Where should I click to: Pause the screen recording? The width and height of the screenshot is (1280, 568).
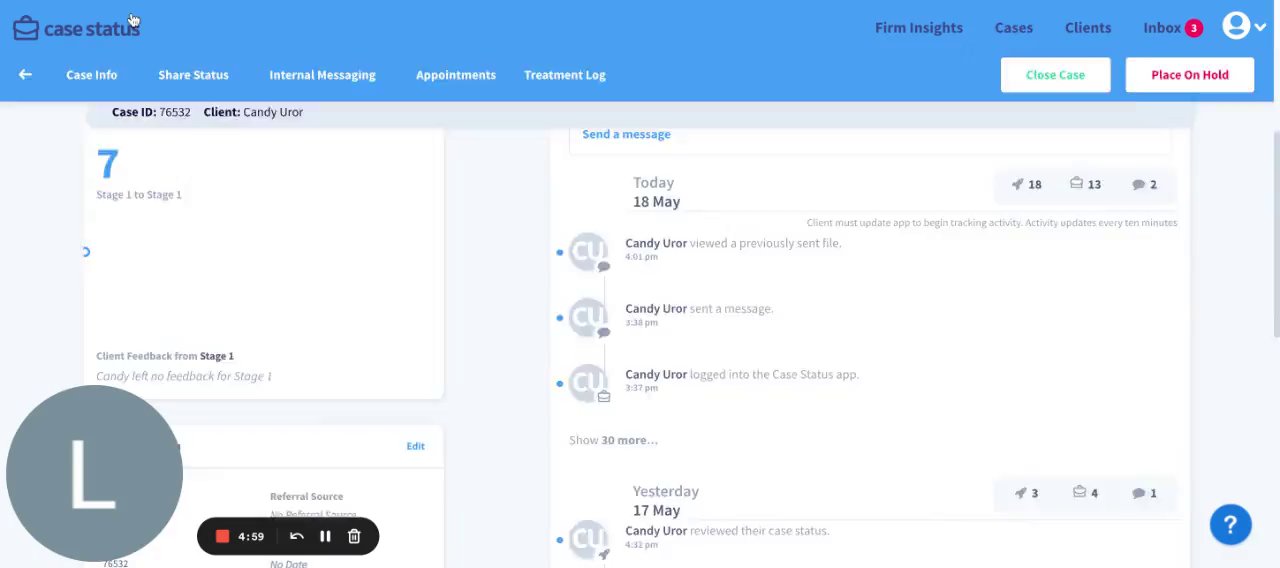click(325, 537)
